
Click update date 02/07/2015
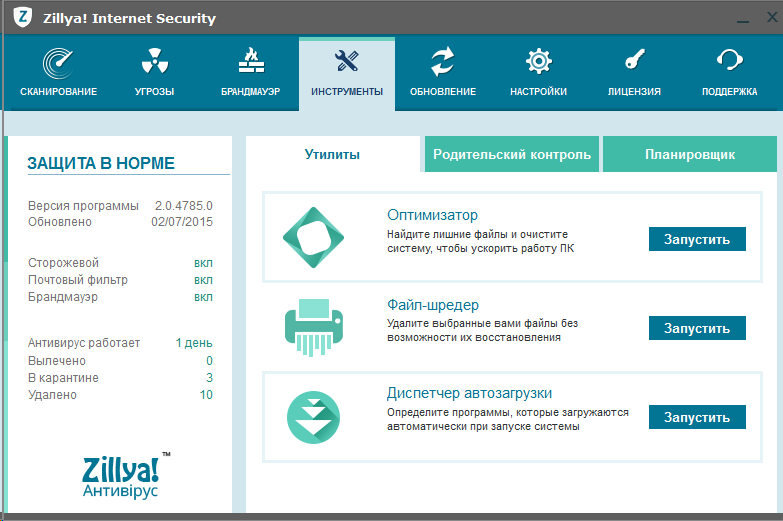[x=182, y=222]
